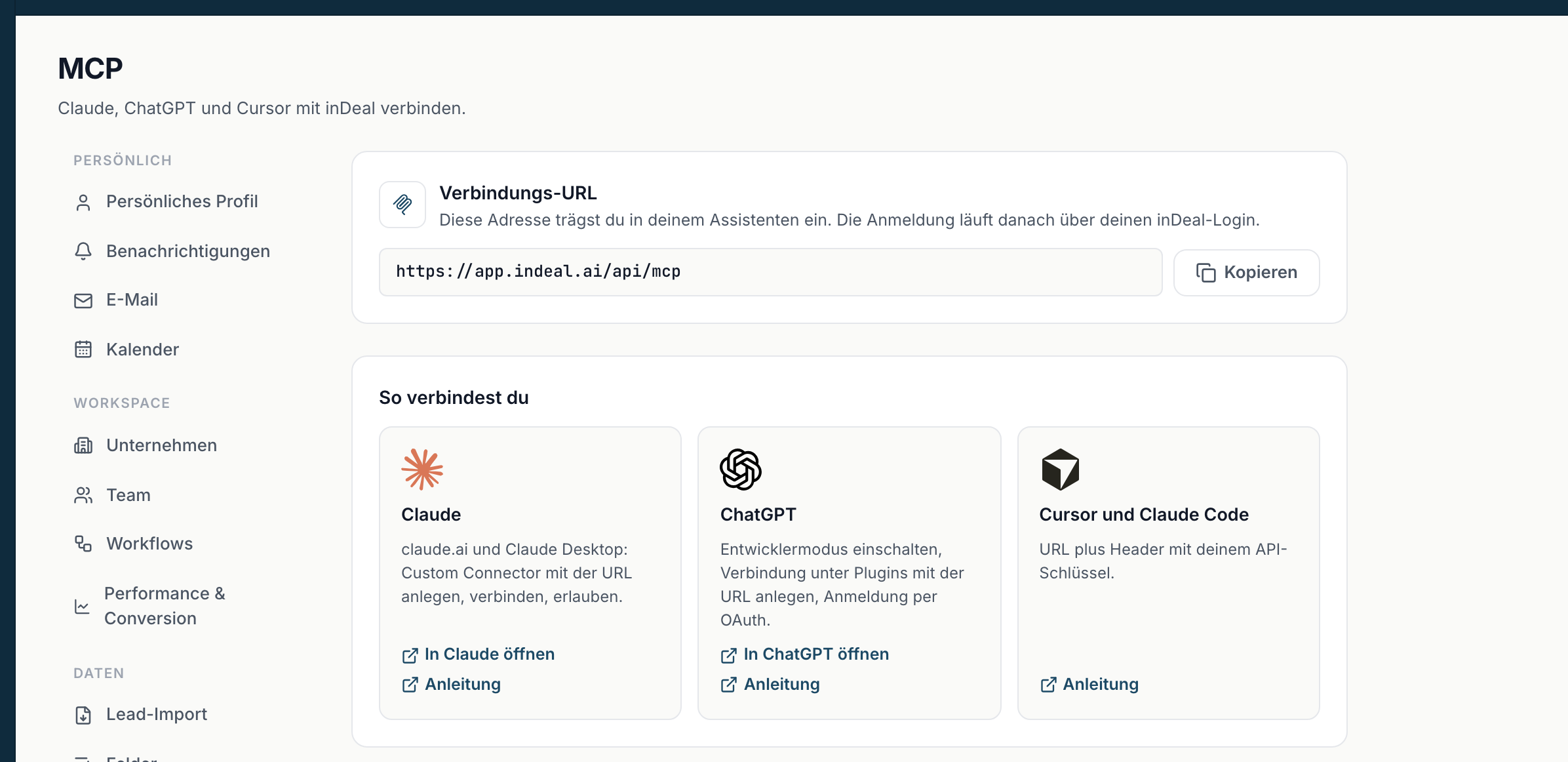Open Performance & Conversion page
This screenshot has height=762, width=1568.
[x=165, y=606]
